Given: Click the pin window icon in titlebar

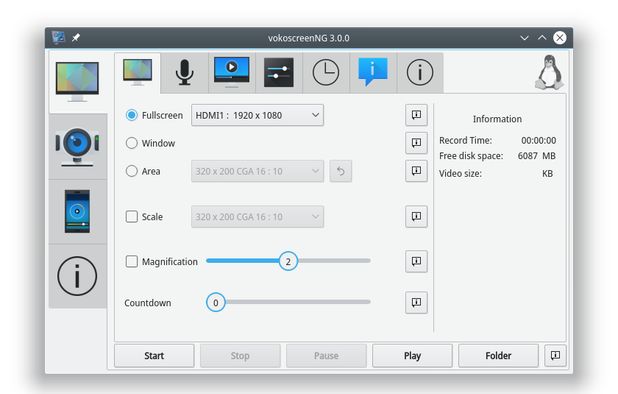Looking at the screenshot, I should (x=76, y=38).
